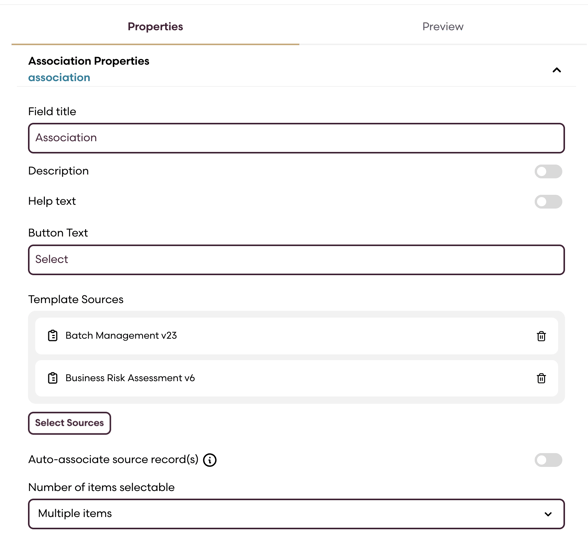Click the Select Sources button
This screenshot has height=535, width=588.
[69, 423]
